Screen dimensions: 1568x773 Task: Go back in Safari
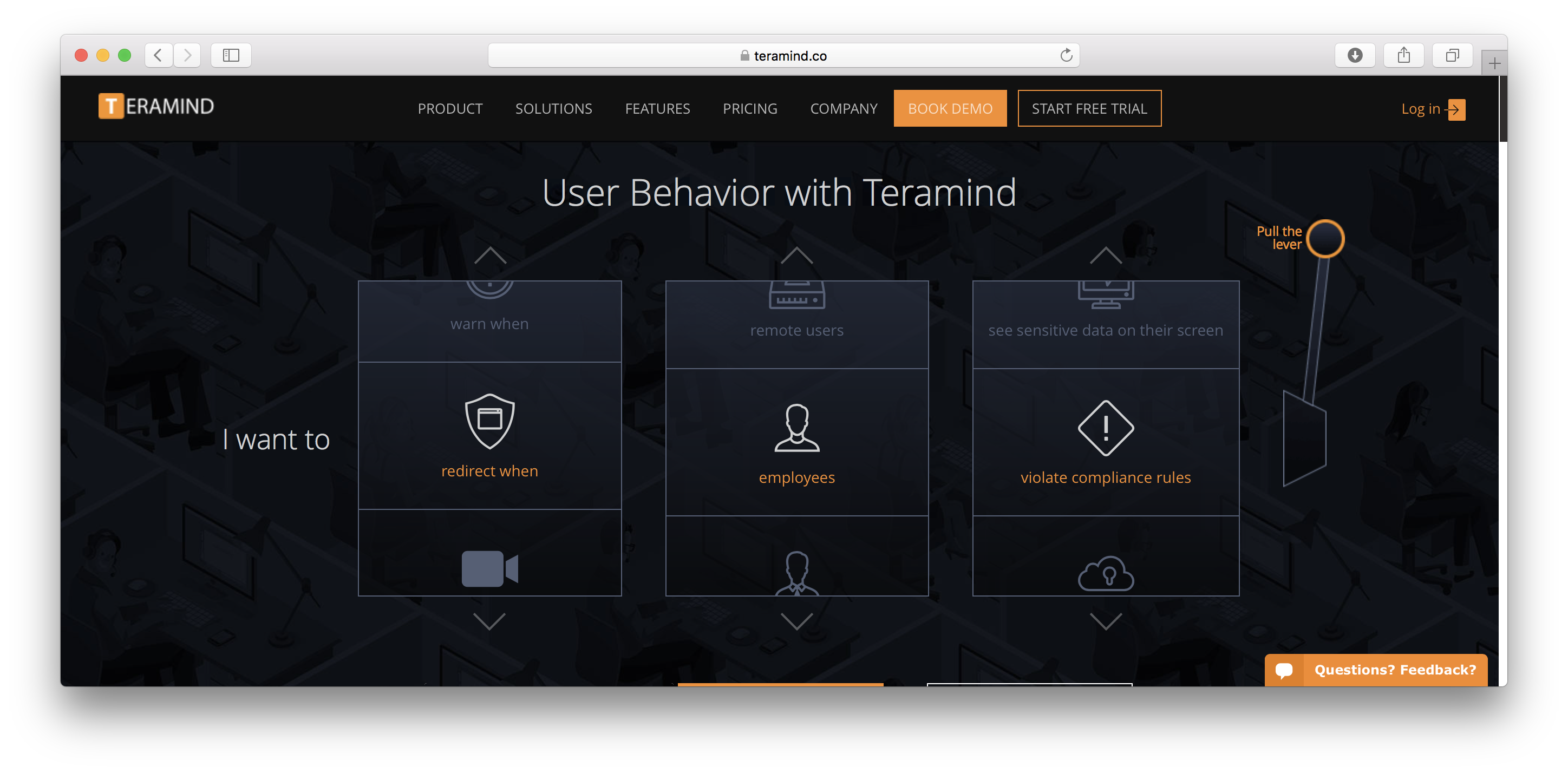click(x=158, y=55)
